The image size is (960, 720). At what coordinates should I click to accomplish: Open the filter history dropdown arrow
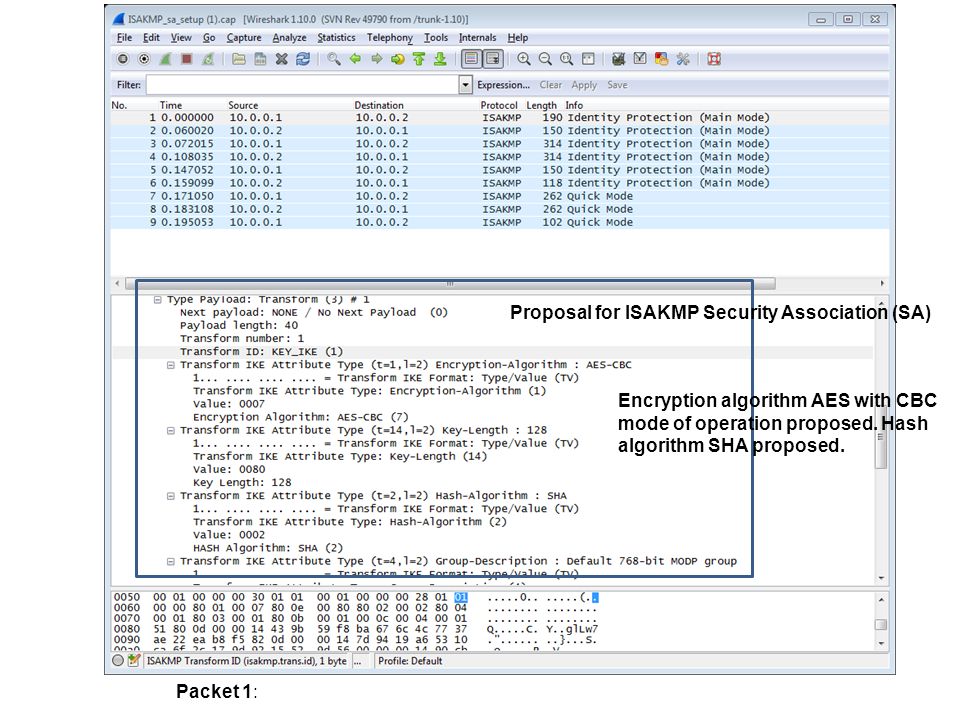[x=465, y=85]
